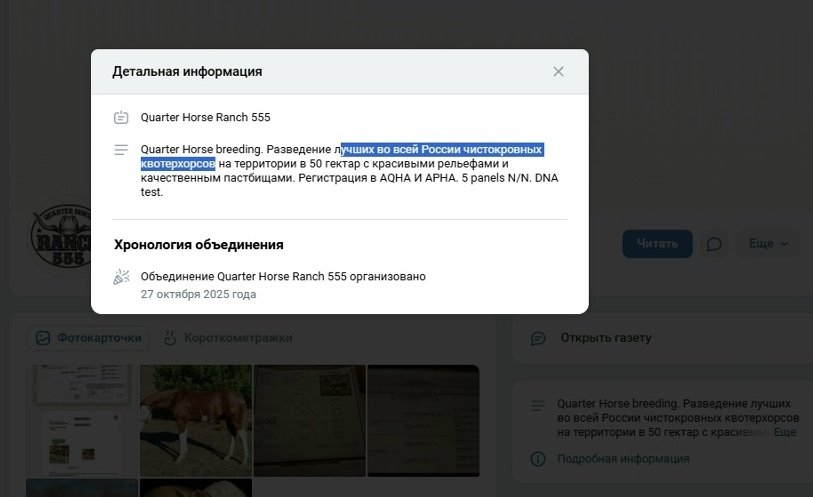Open the first document photo thumbnail

82,420
